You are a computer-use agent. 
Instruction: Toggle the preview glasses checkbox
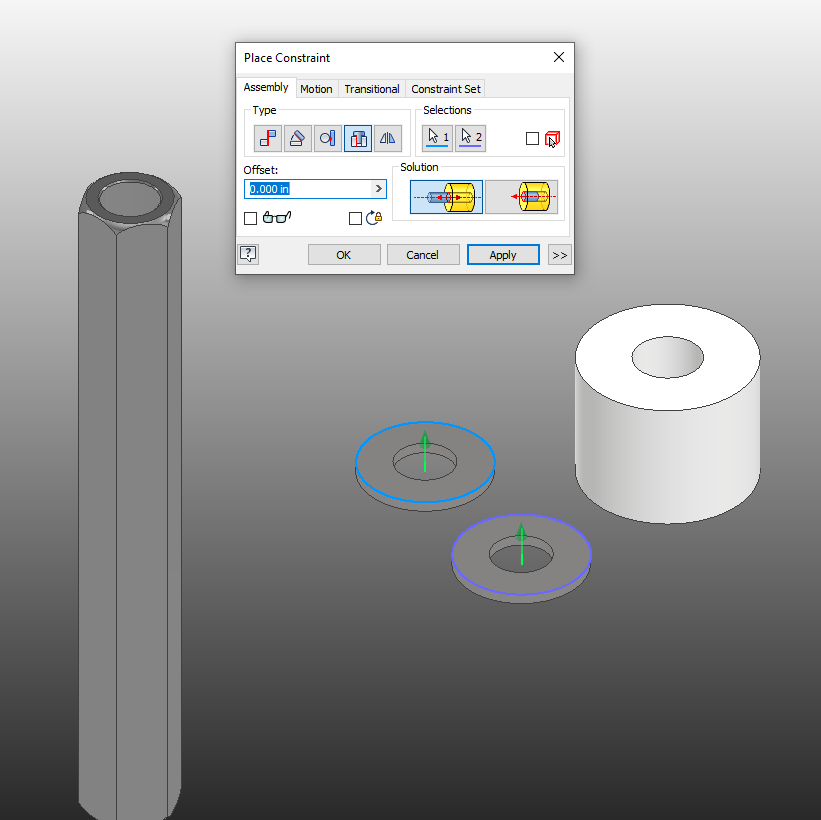coord(251,218)
